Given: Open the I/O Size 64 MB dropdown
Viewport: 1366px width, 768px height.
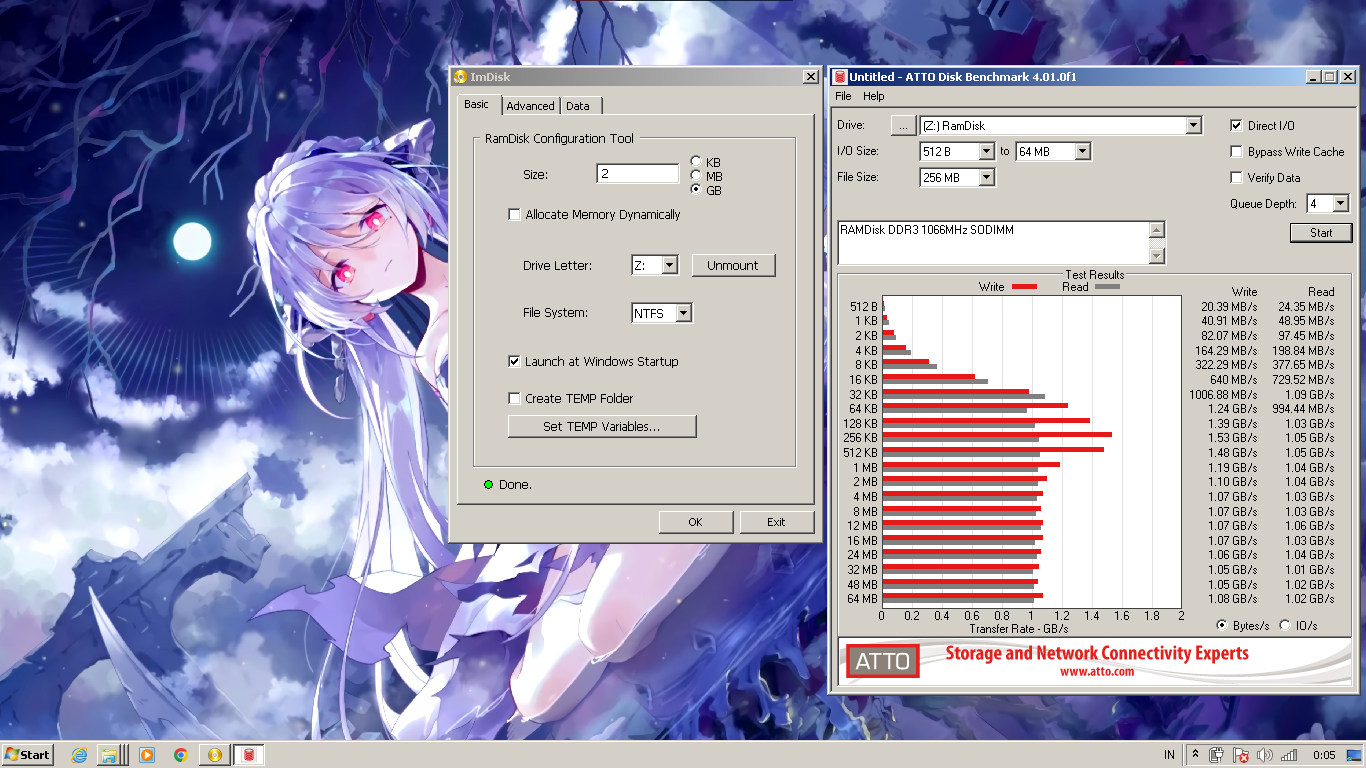Looking at the screenshot, I should pos(1082,151).
